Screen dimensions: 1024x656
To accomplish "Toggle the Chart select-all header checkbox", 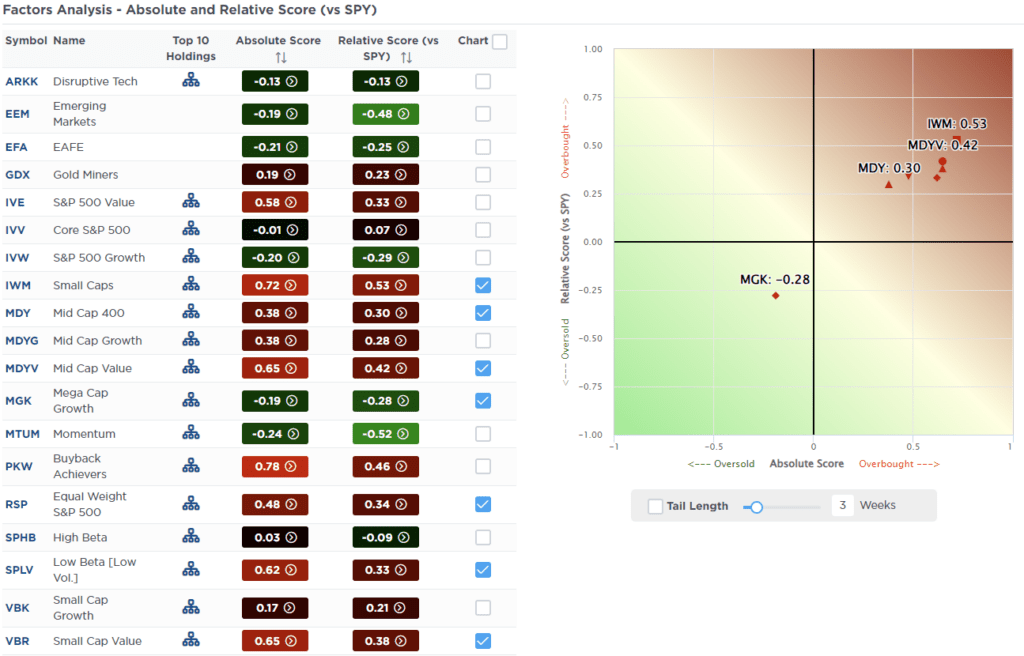I will pyautogui.click(x=500, y=41).
